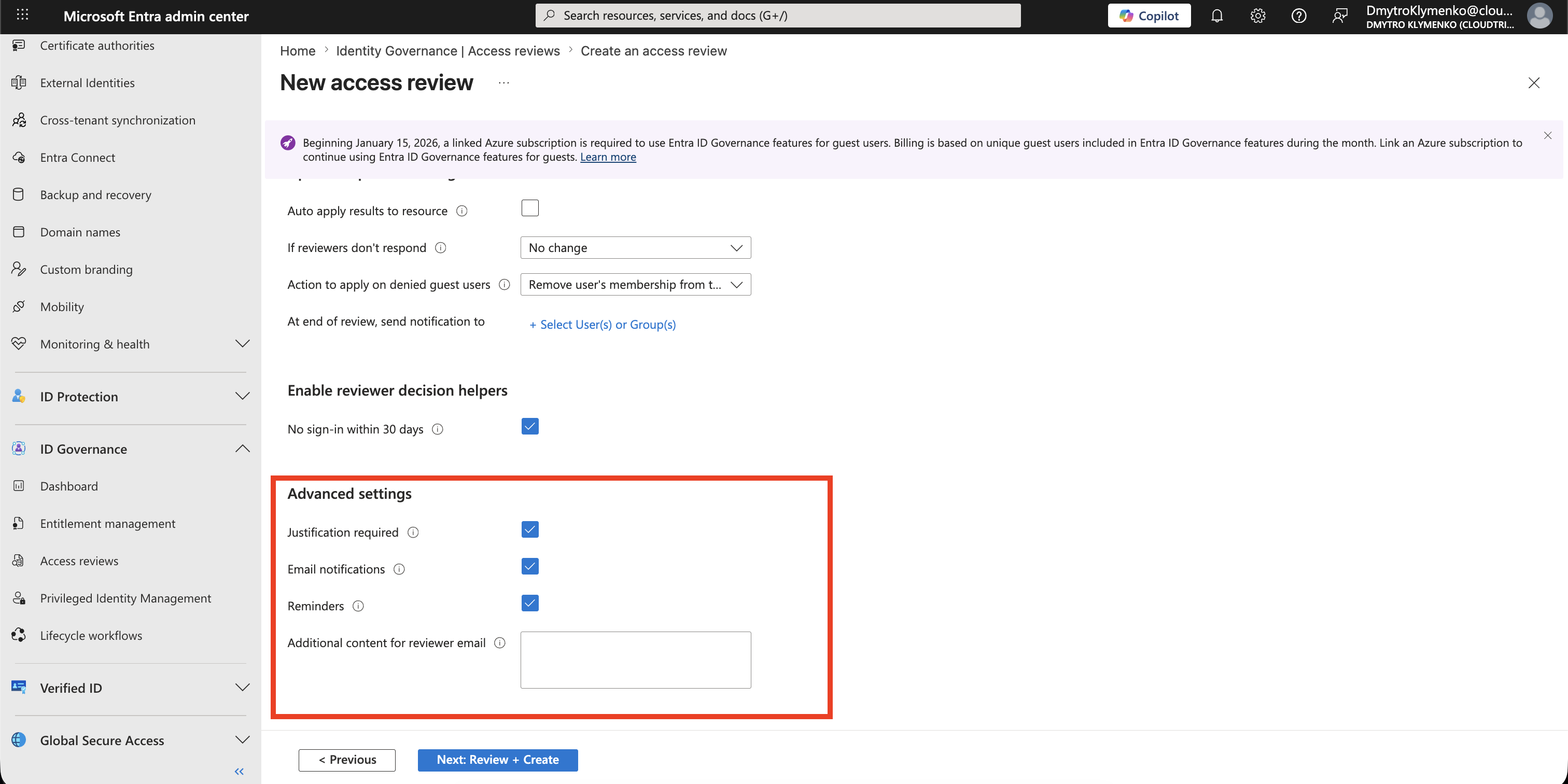Open the denied guest users action dropdown
The image size is (1568, 784).
636,285
